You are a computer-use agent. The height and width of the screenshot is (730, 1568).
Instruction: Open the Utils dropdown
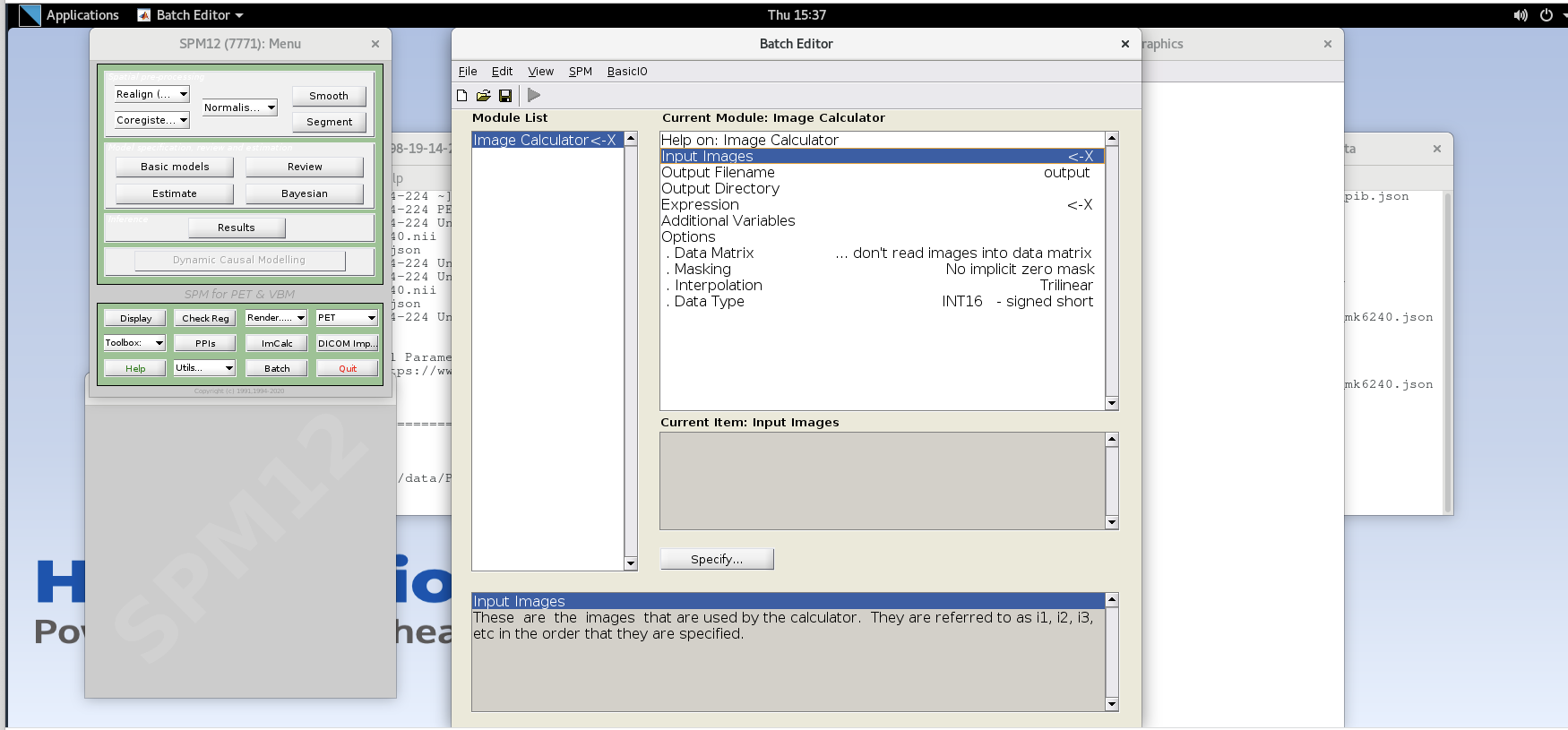[x=204, y=368]
